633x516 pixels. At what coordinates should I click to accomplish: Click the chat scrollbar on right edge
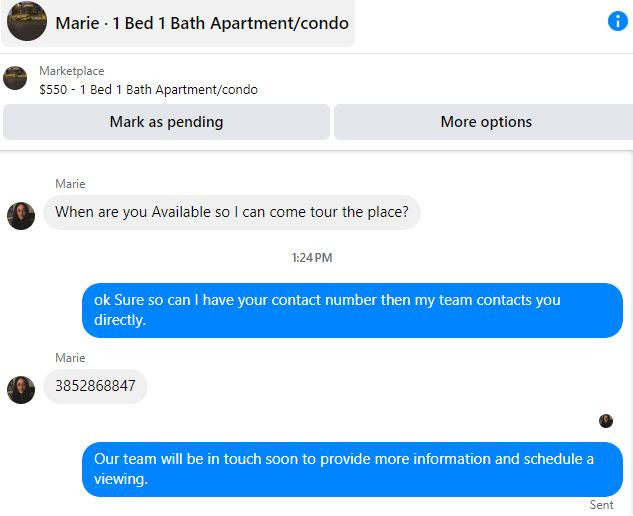coord(631,333)
